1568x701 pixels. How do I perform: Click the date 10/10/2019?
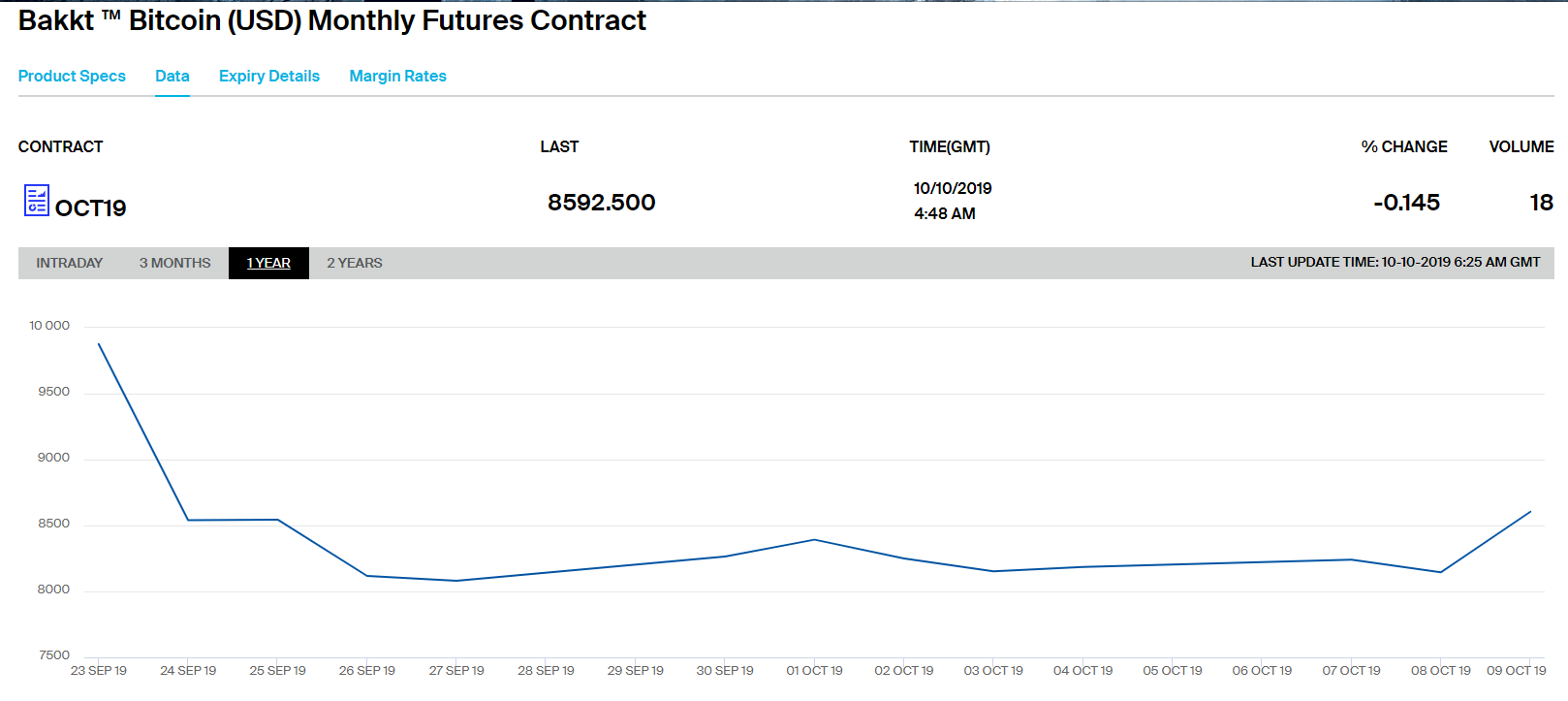953,188
